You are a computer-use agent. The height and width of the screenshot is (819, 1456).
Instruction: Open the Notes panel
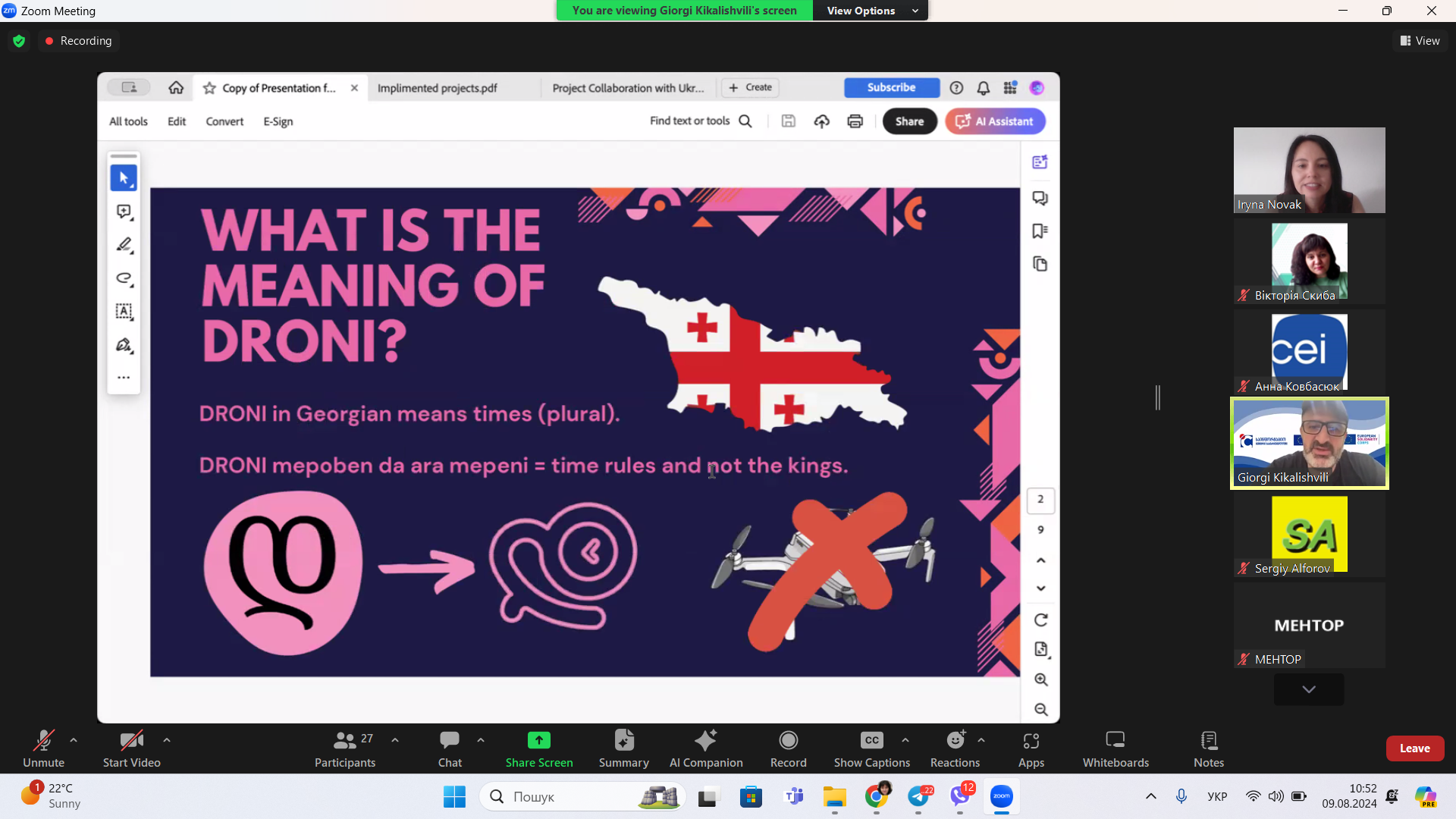(1208, 748)
